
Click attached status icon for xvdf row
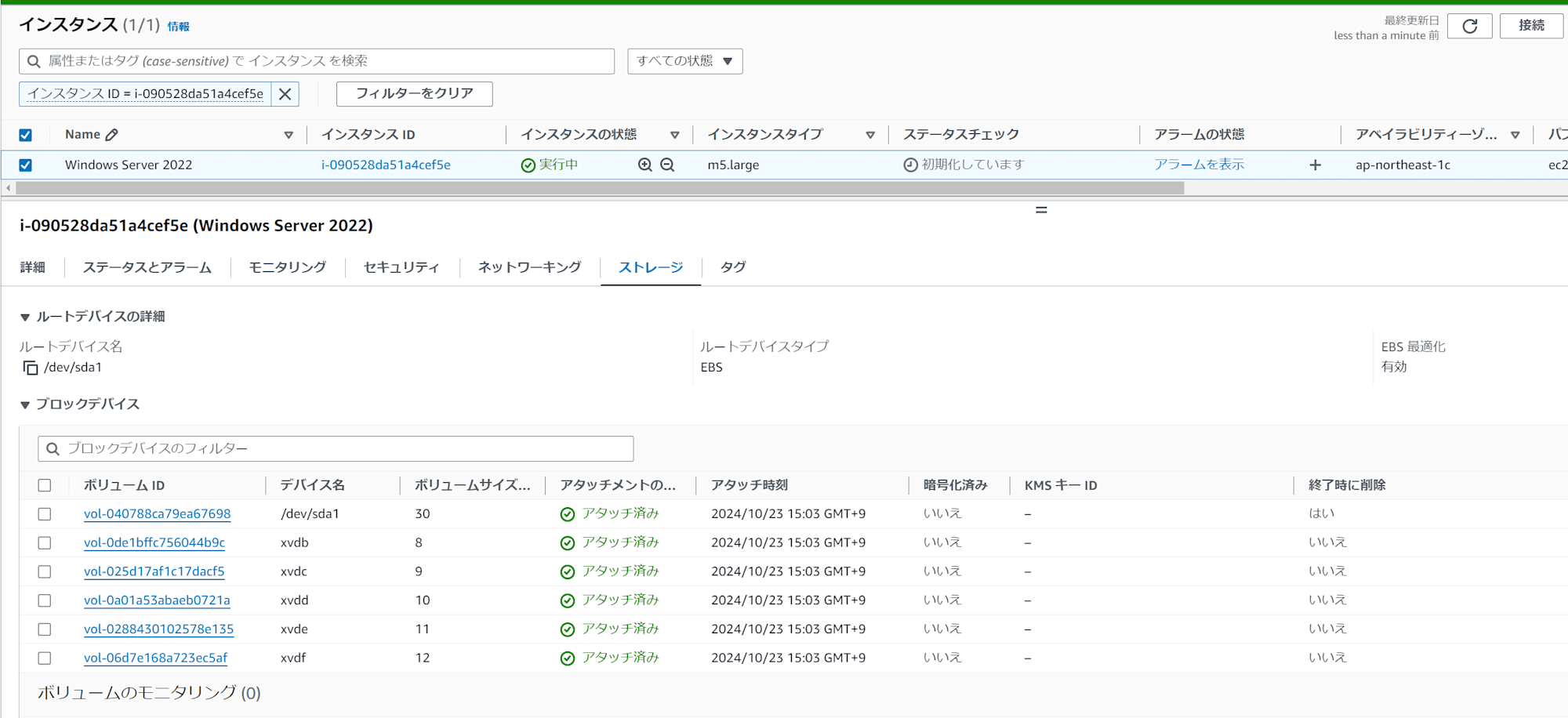click(x=568, y=658)
